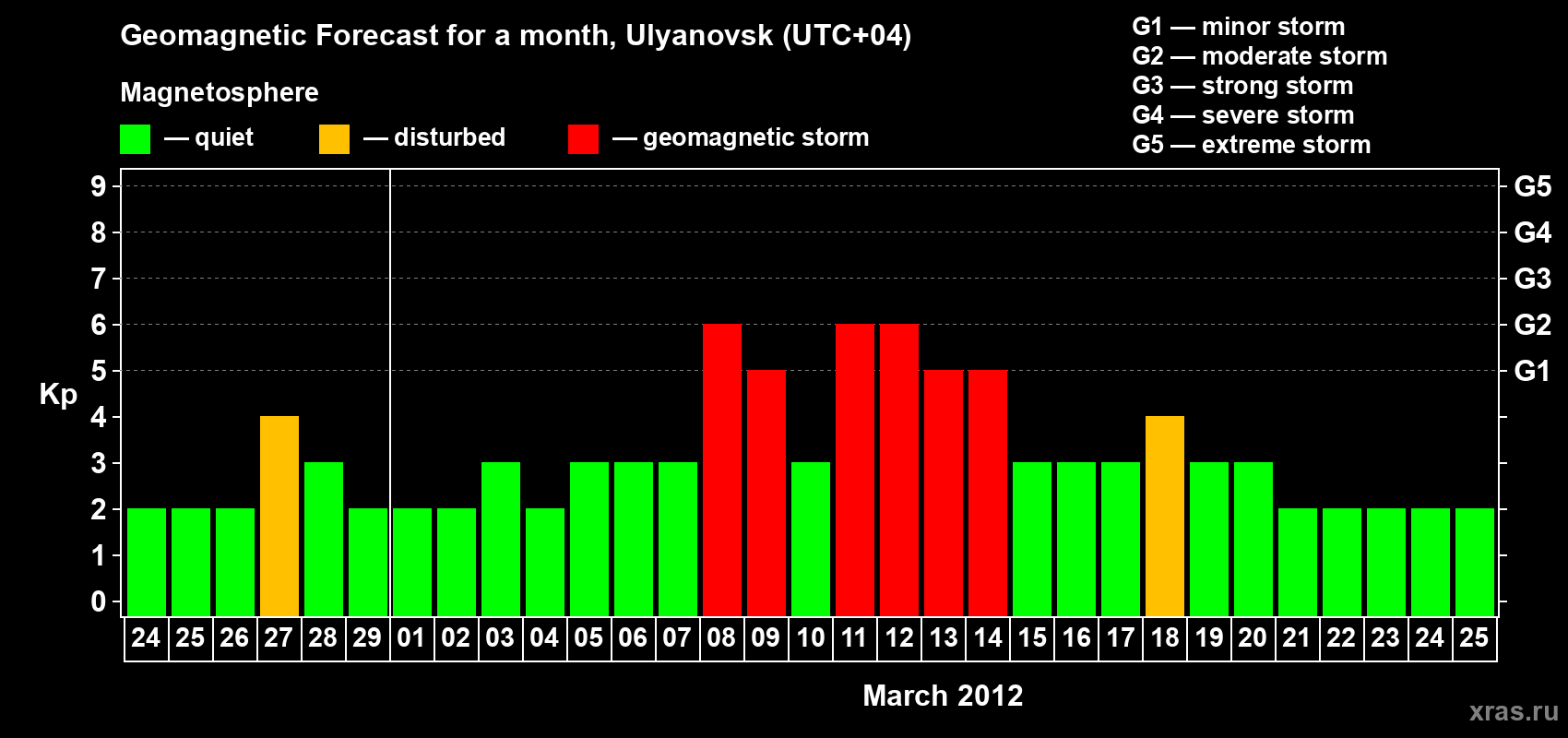1568x738 pixels.
Task: Select the green bar for March 15
Action: pos(1032,539)
